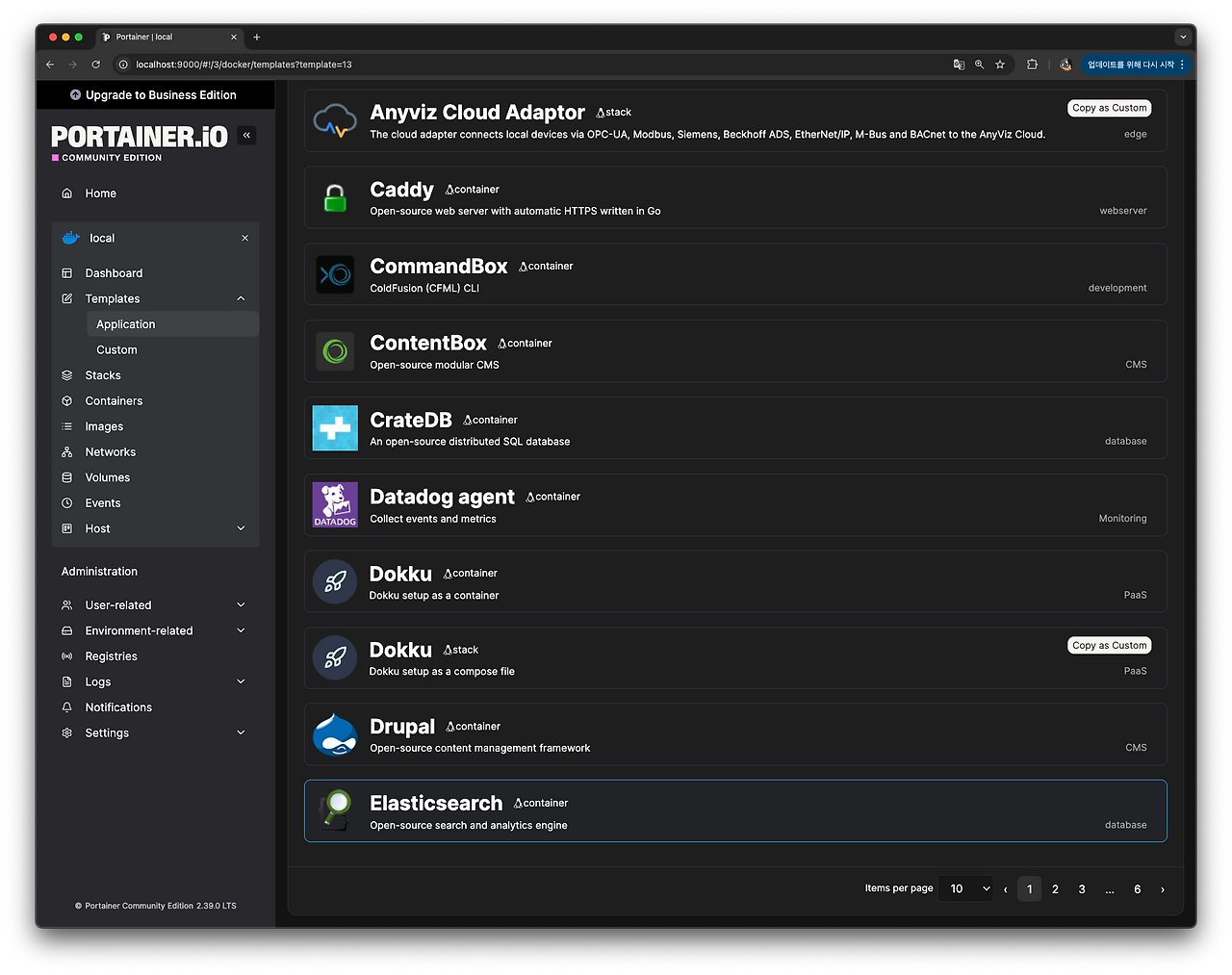Screen dimensions: 1232x975
Task: Click the Docker whale icon beside local
Action: point(71,238)
